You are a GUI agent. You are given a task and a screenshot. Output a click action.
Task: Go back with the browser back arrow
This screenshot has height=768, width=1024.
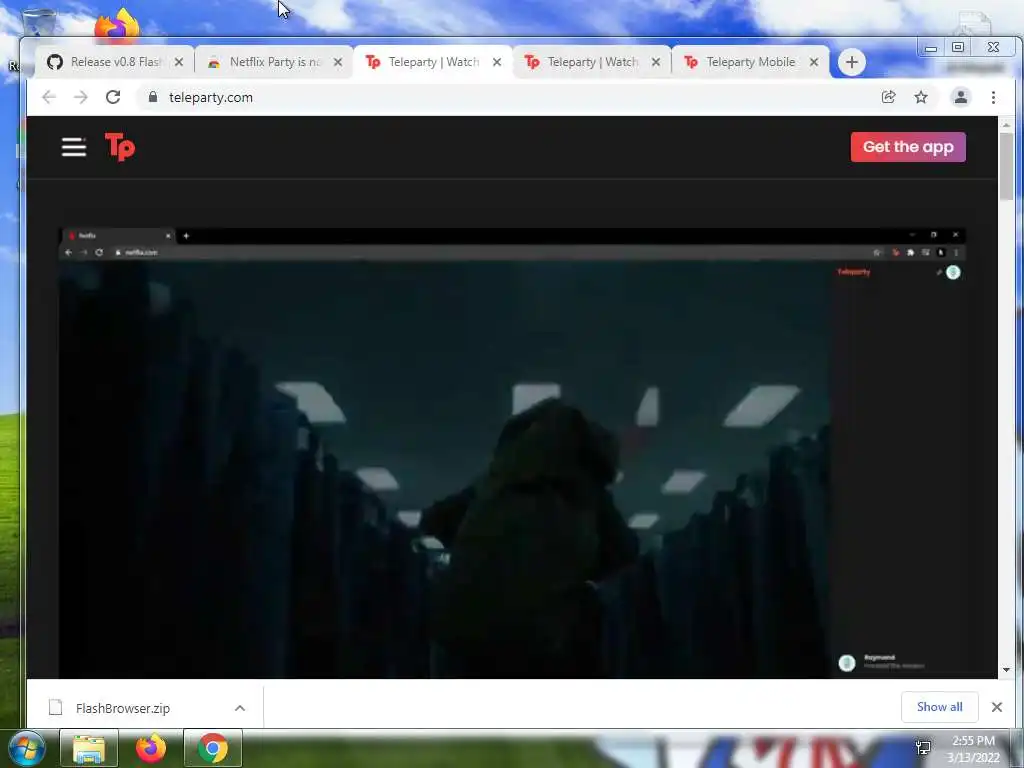(x=49, y=97)
